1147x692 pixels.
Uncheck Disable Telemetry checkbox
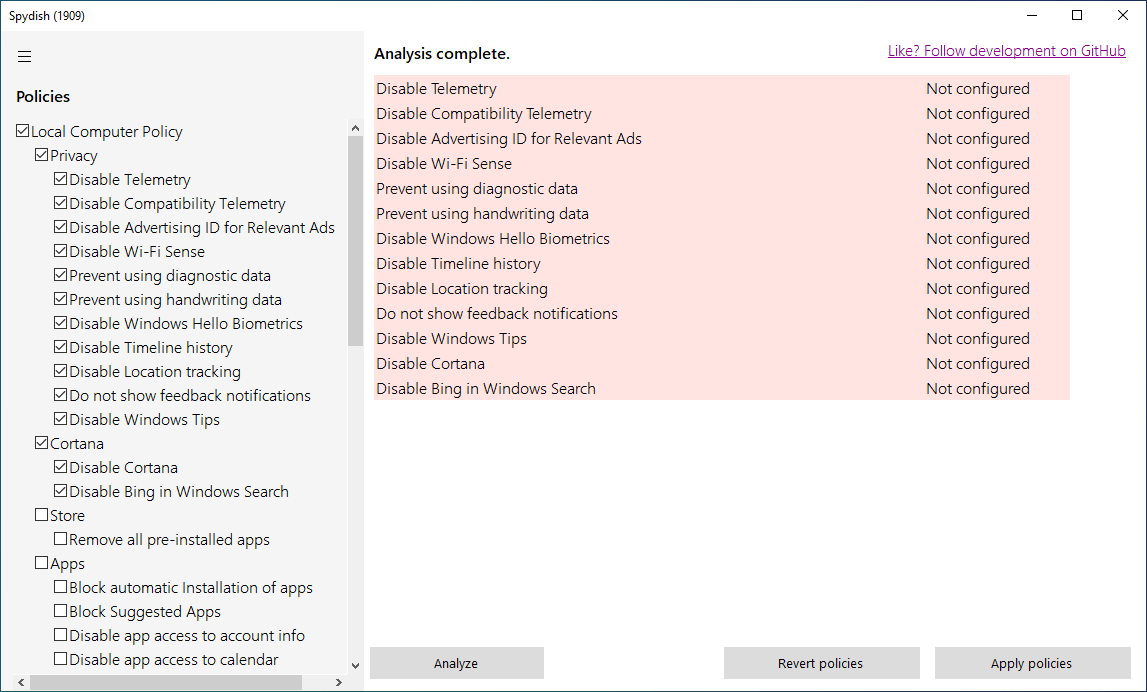[61, 180]
